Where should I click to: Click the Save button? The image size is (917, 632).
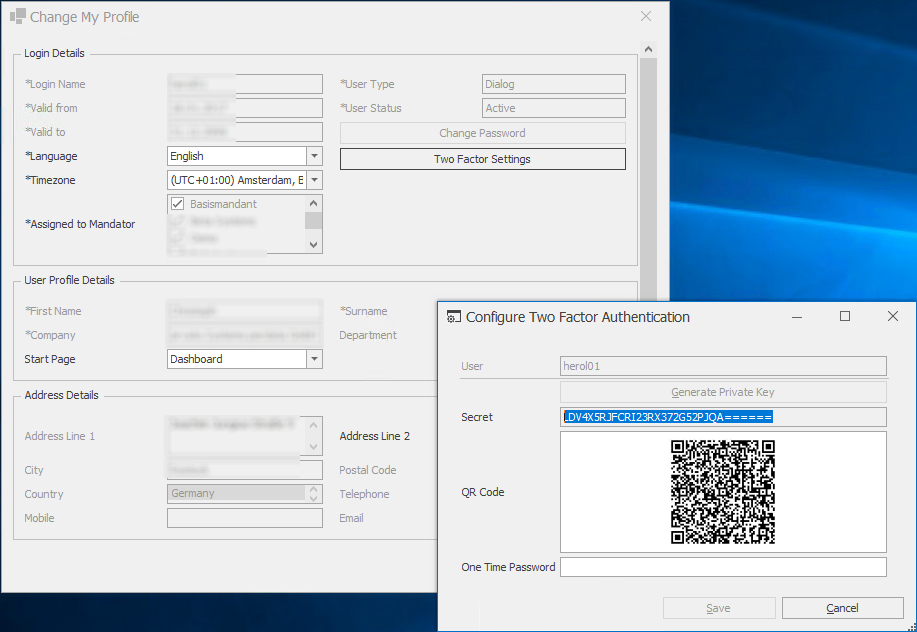(719, 608)
